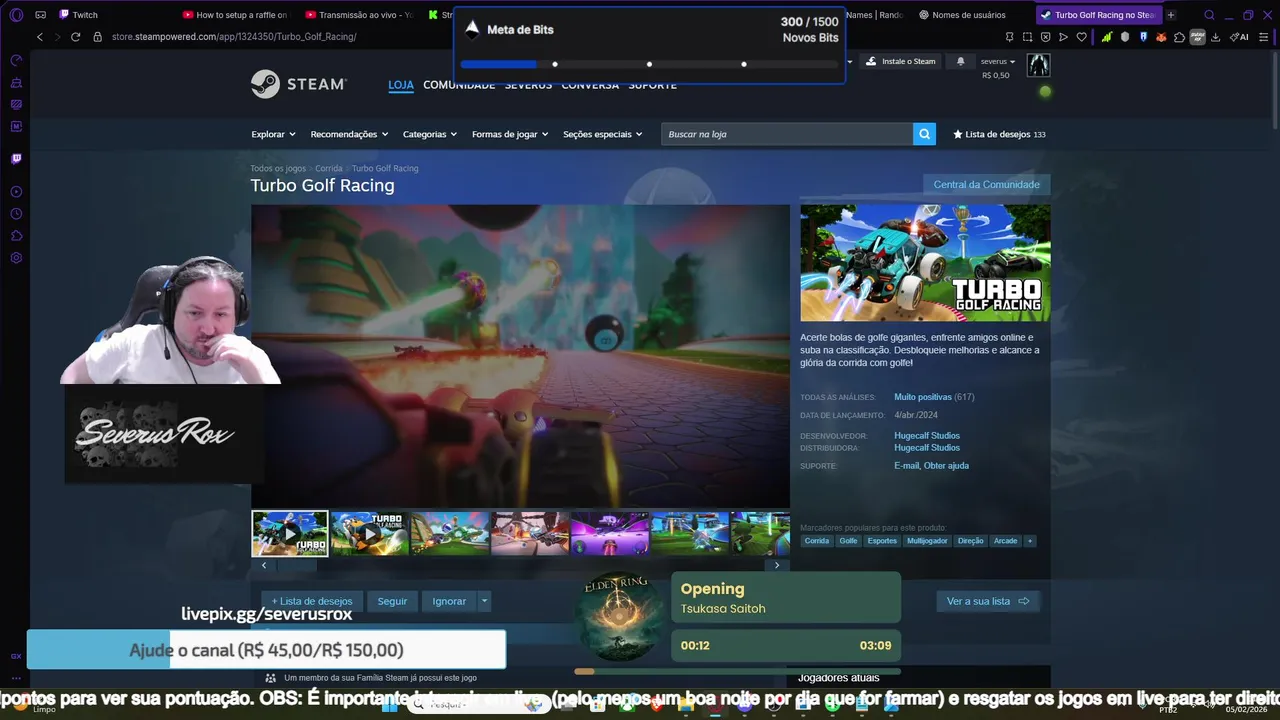Open GX Control speedometer in sidebar
1280x720 pixels.
click(16, 61)
